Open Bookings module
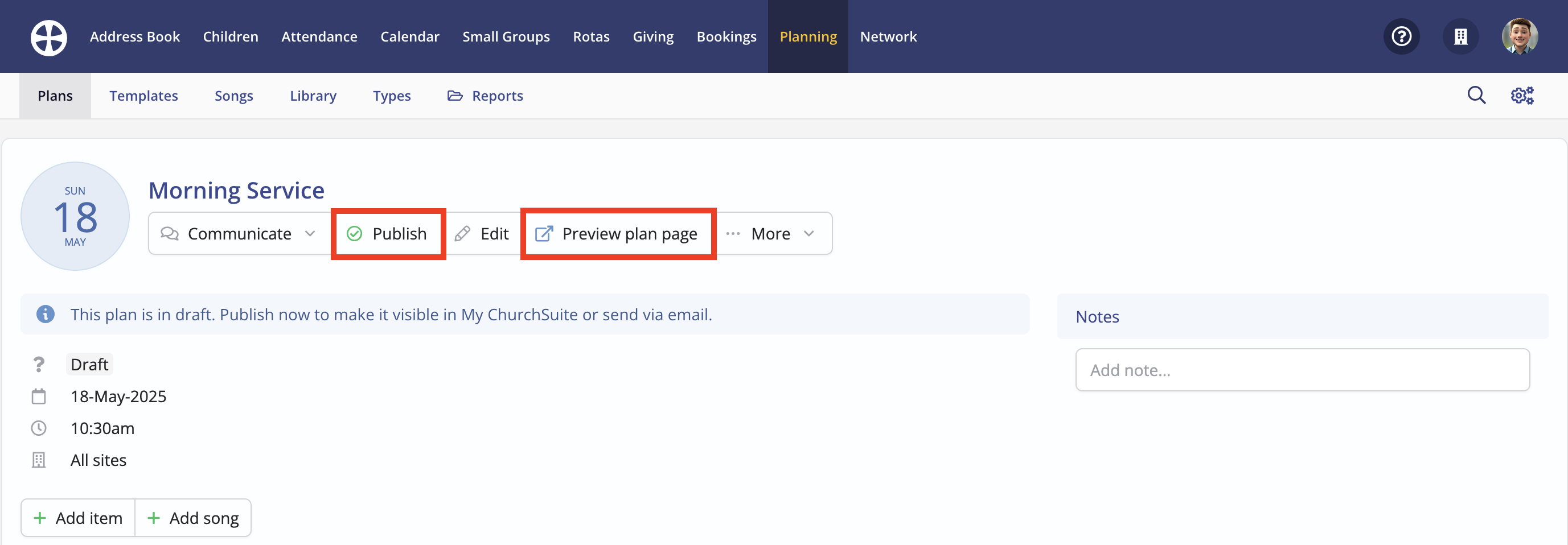 pyautogui.click(x=727, y=36)
